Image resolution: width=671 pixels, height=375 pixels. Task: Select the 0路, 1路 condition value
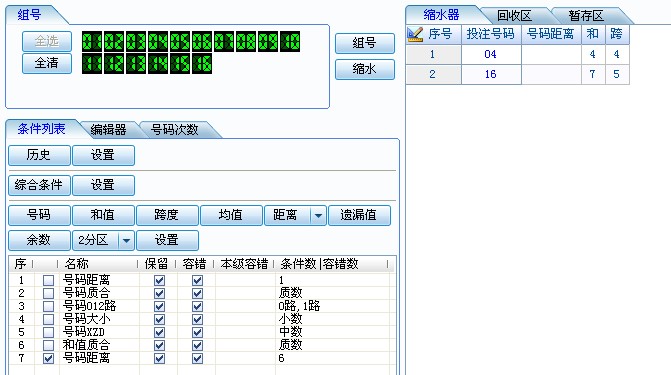(x=299, y=306)
